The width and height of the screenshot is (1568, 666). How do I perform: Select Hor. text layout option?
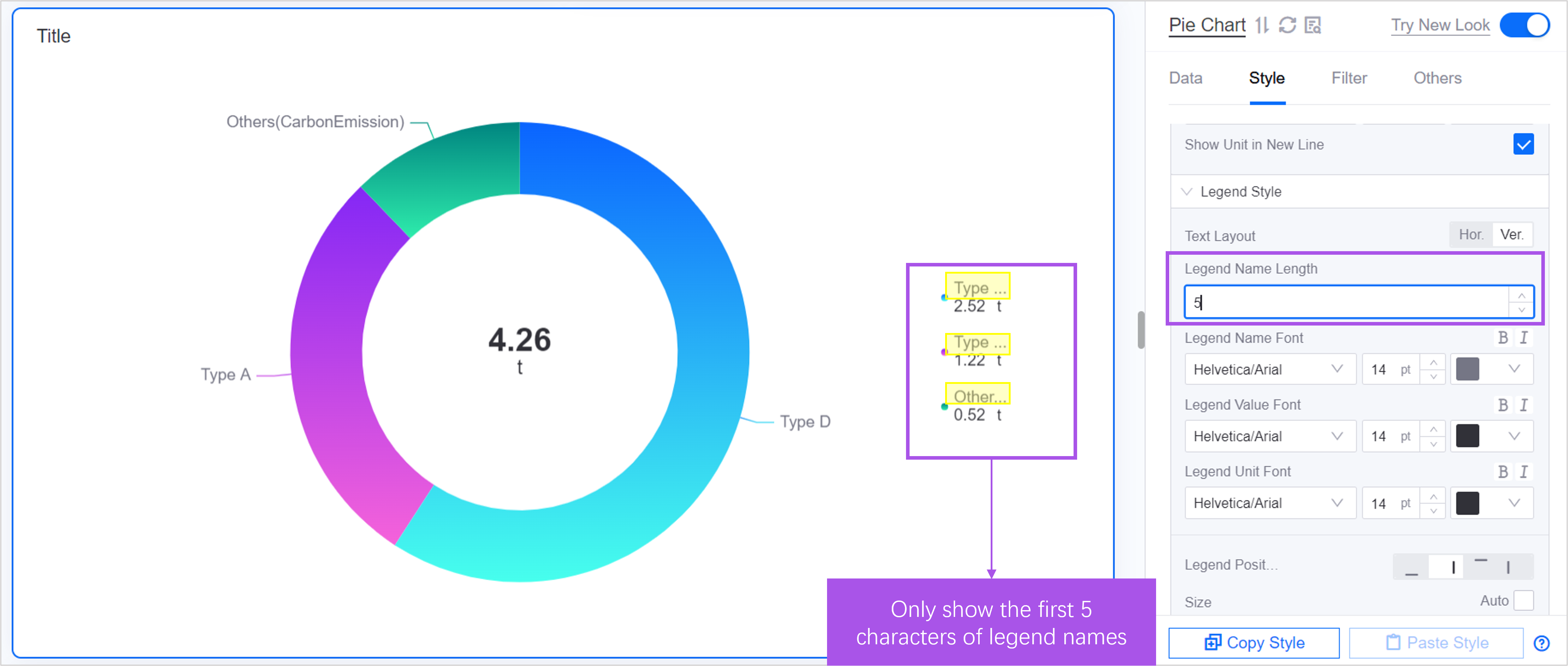pyautogui.click(x=1471, y=234)
